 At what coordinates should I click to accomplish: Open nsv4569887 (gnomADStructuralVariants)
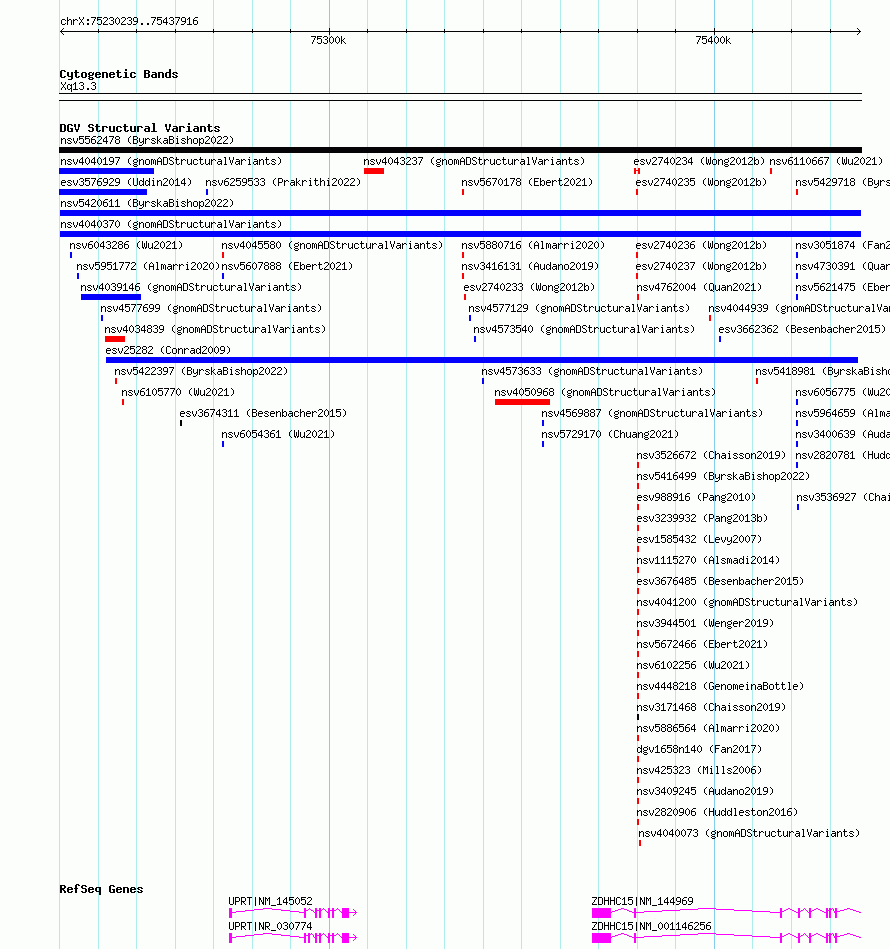(652, 413)
